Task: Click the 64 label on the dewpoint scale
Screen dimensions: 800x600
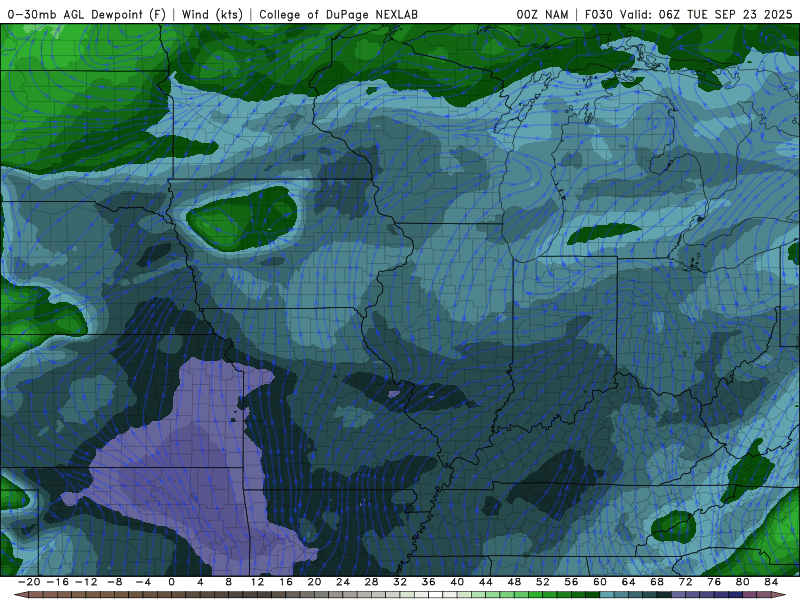Action: point(629,582)
